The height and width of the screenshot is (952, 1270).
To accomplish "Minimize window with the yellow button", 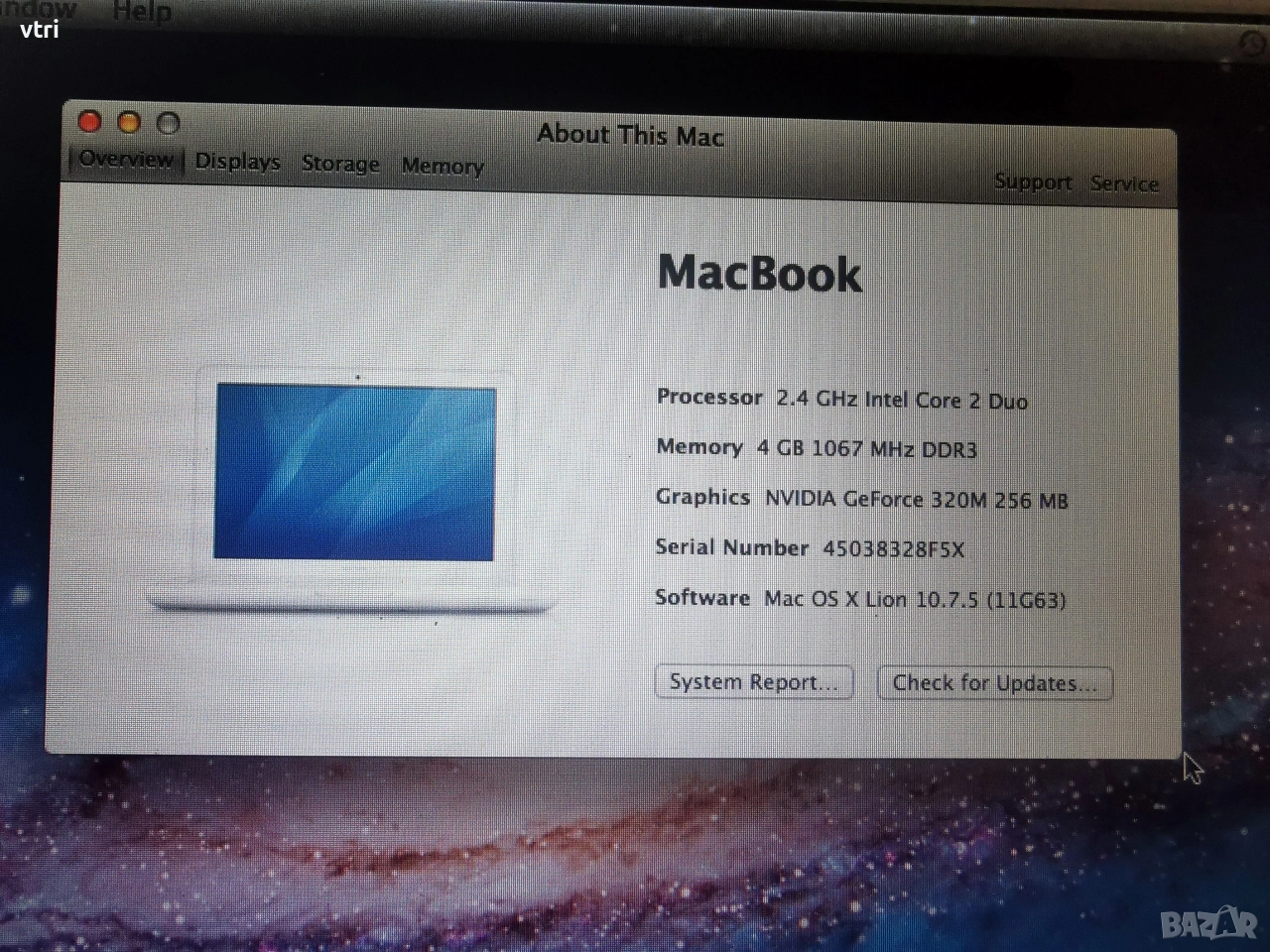I will click(129, 123).
